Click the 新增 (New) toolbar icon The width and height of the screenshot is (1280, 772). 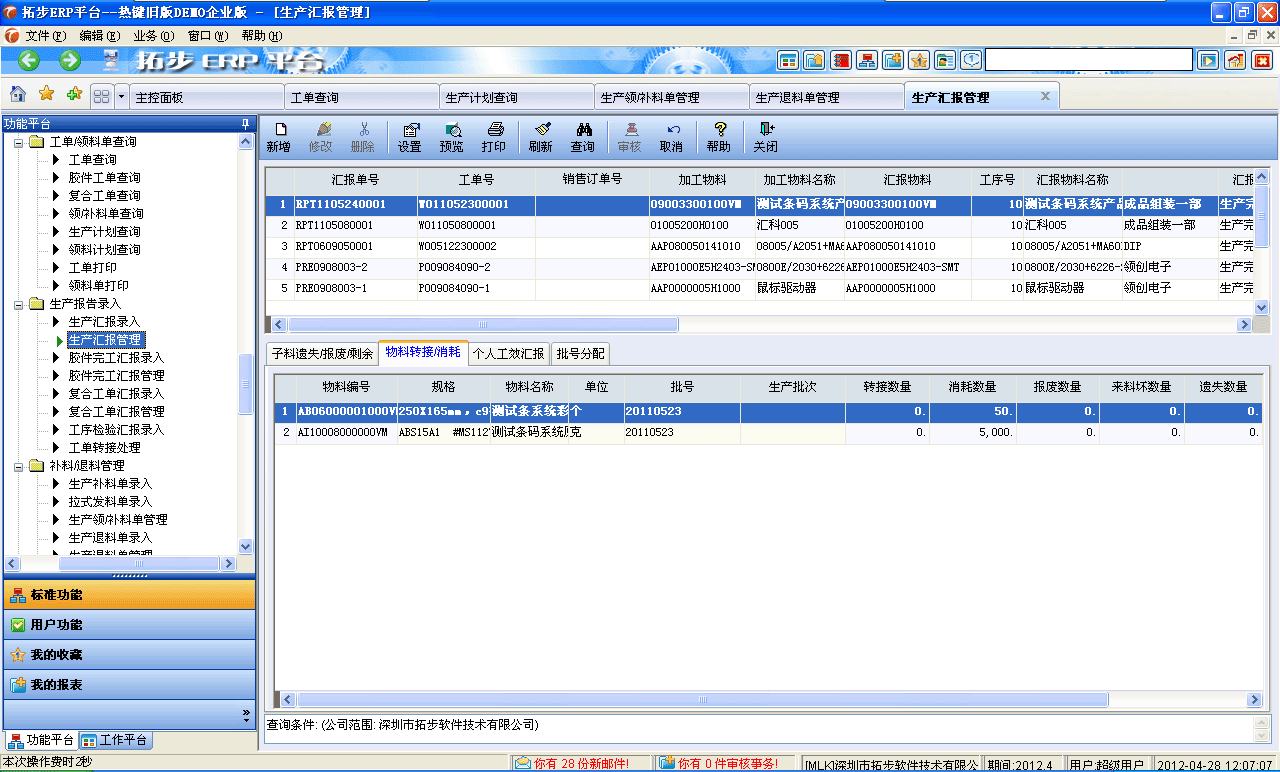(281, 135)
